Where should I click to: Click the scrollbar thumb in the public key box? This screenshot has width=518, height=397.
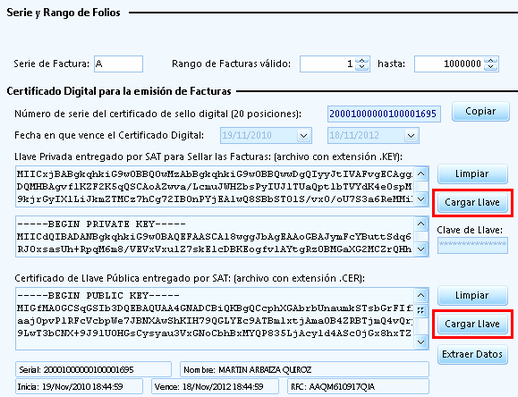pos(421,311)
